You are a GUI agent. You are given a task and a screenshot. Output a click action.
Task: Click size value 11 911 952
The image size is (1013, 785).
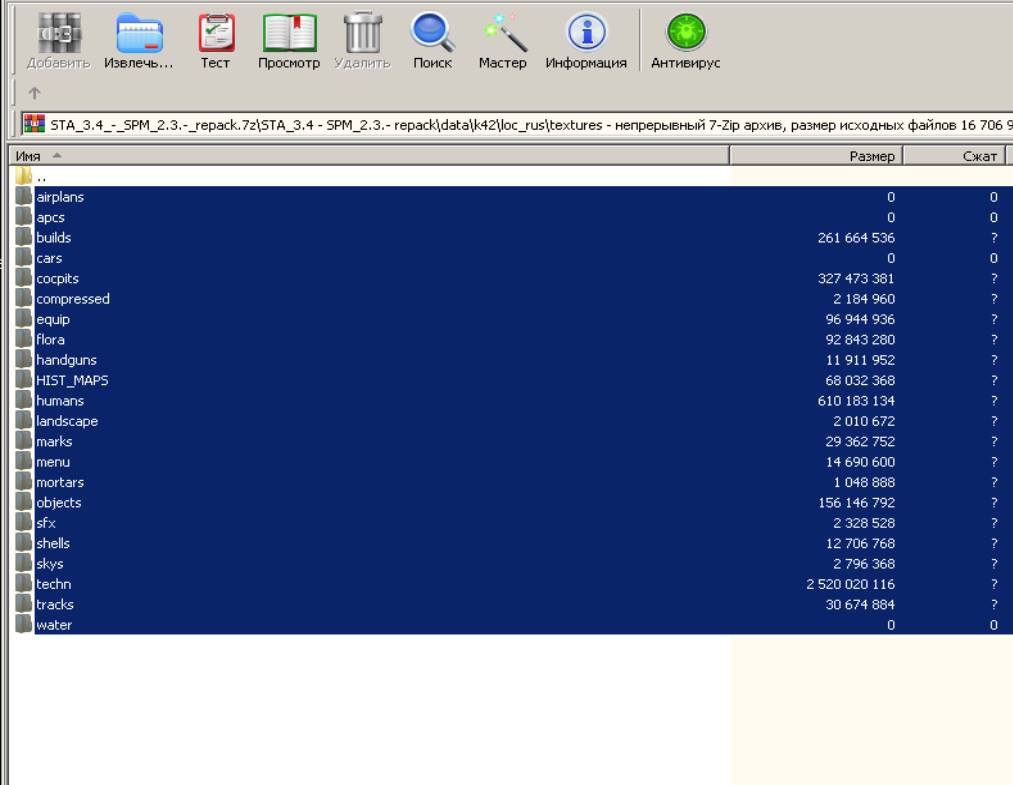(x=860, y=360)
